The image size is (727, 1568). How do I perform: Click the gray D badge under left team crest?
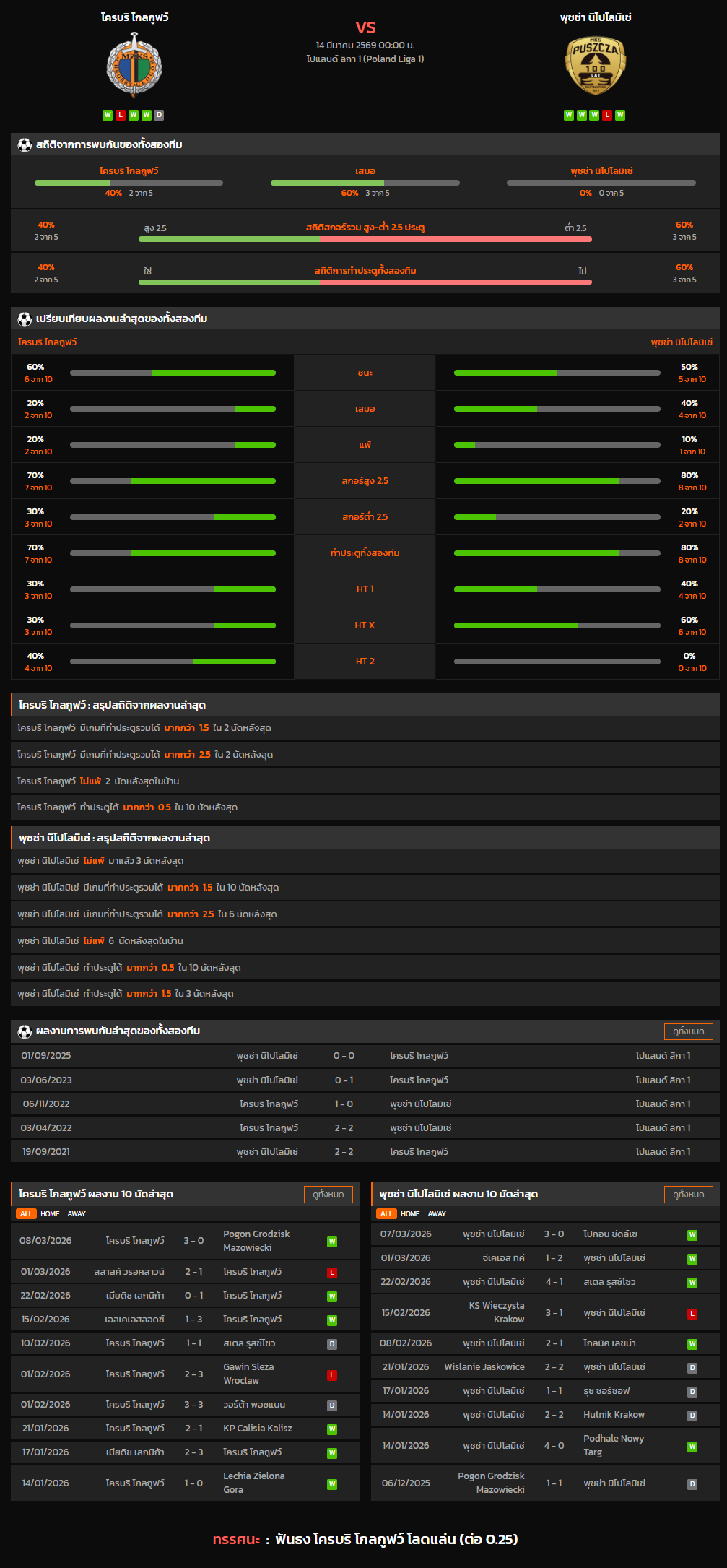[160, 115]
